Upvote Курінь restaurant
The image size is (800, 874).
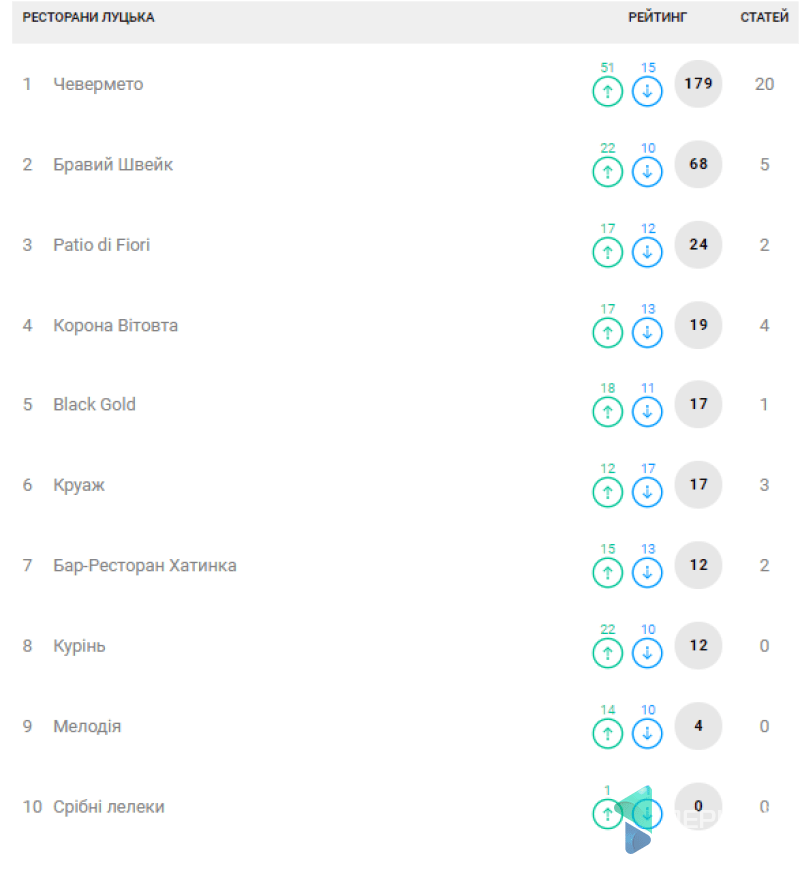click(607, 653)
